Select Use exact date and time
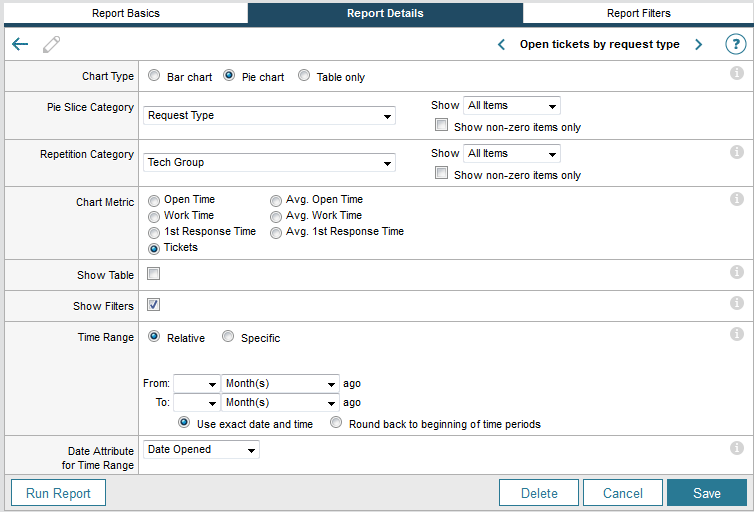This screenshot has width=754, height=512. point(184,422)
